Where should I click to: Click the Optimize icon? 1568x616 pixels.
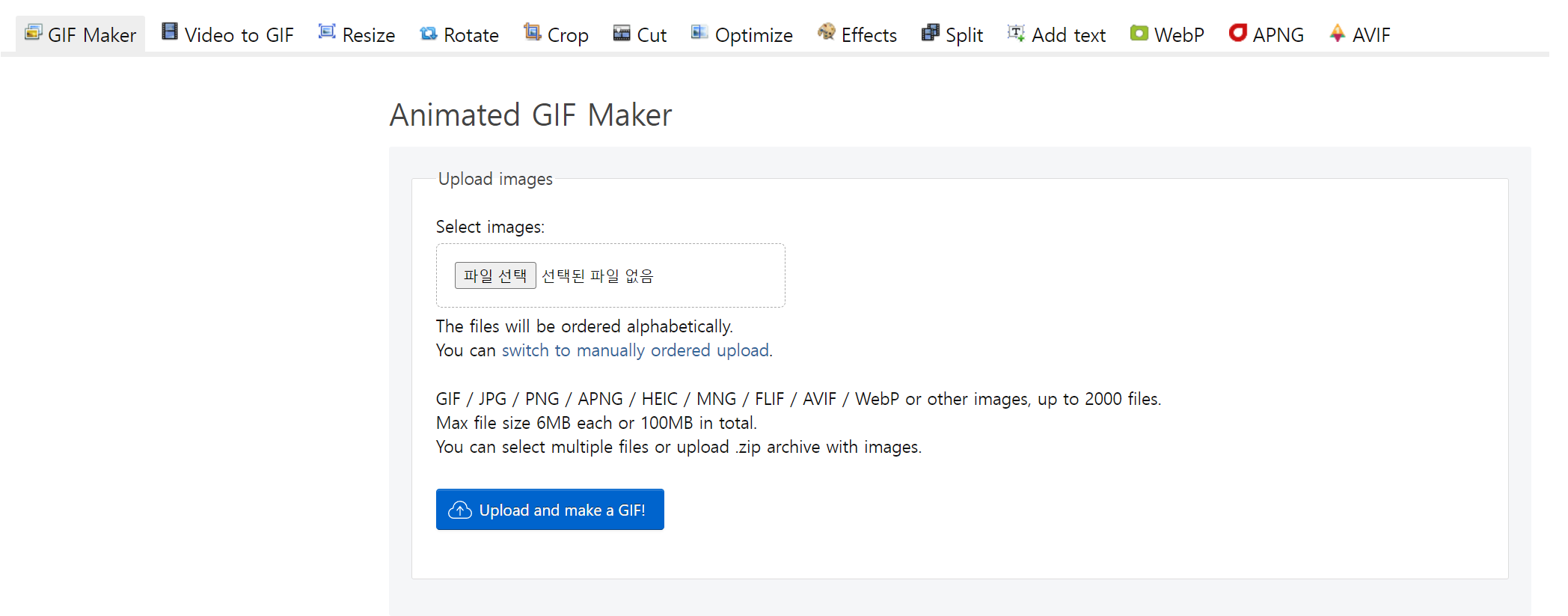pos(699,31)
